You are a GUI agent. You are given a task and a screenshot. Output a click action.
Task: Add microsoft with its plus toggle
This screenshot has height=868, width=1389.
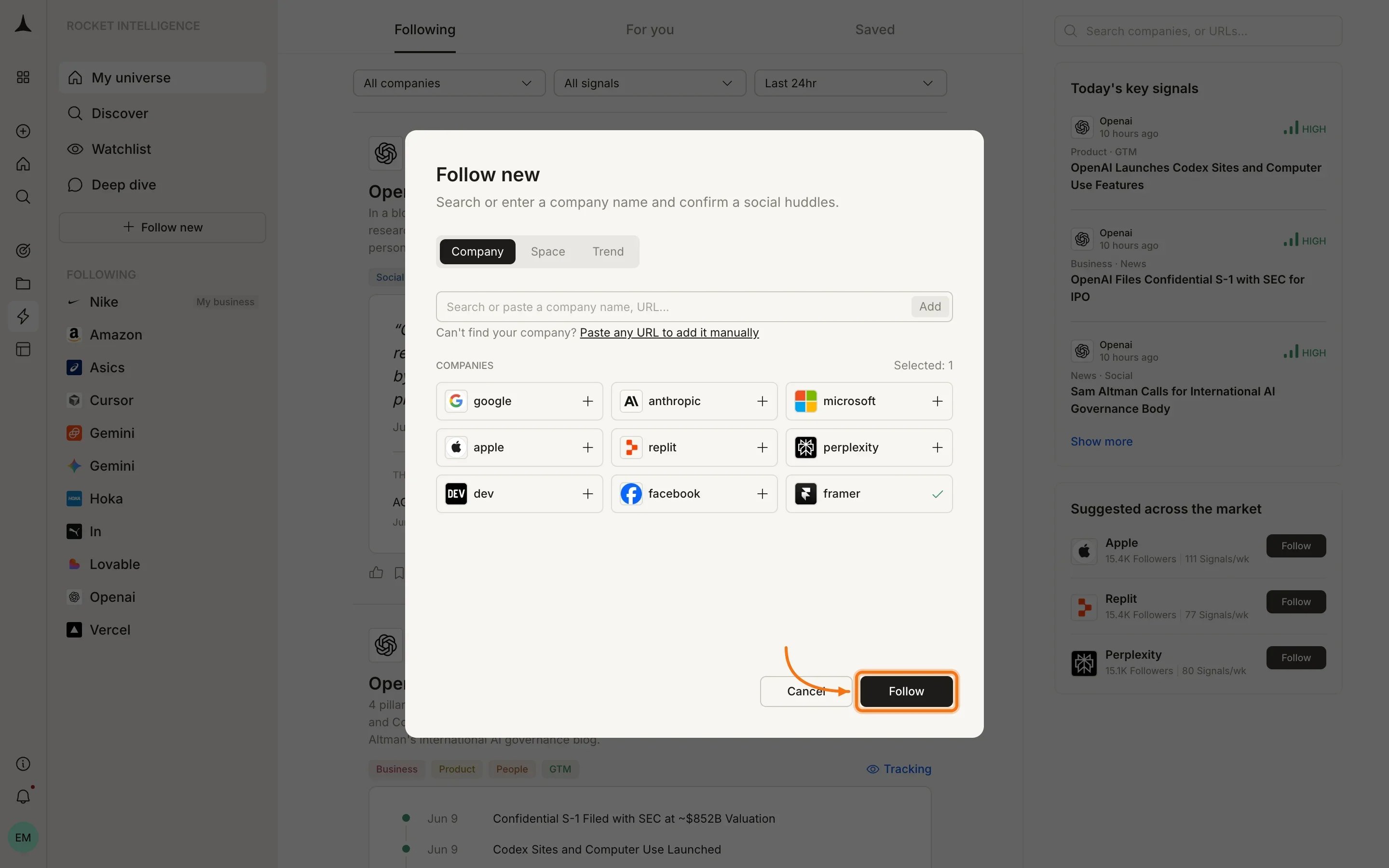[x=937, y=401]
